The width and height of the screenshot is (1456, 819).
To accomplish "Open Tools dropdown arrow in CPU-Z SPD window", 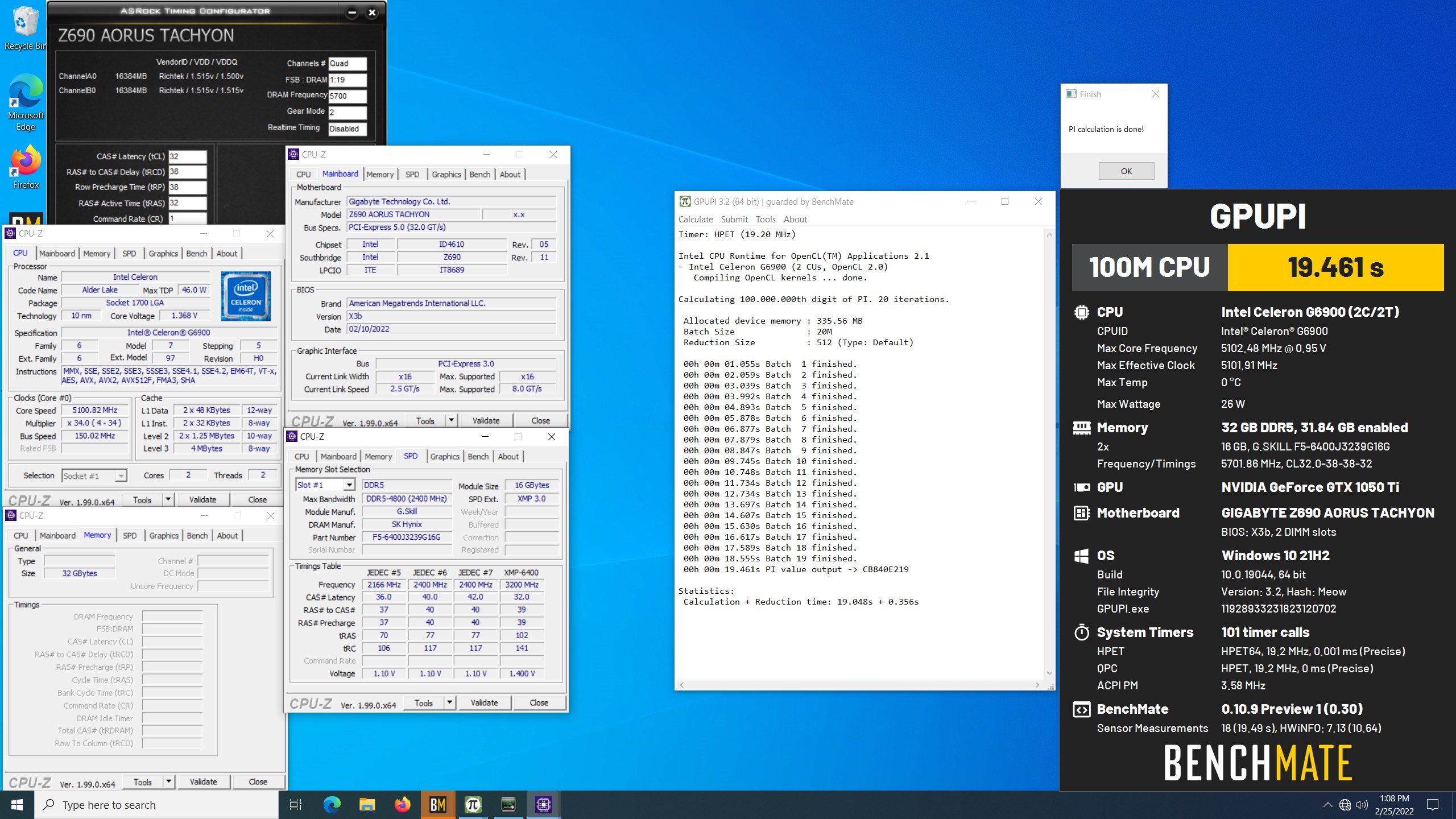I will [449, 702].
